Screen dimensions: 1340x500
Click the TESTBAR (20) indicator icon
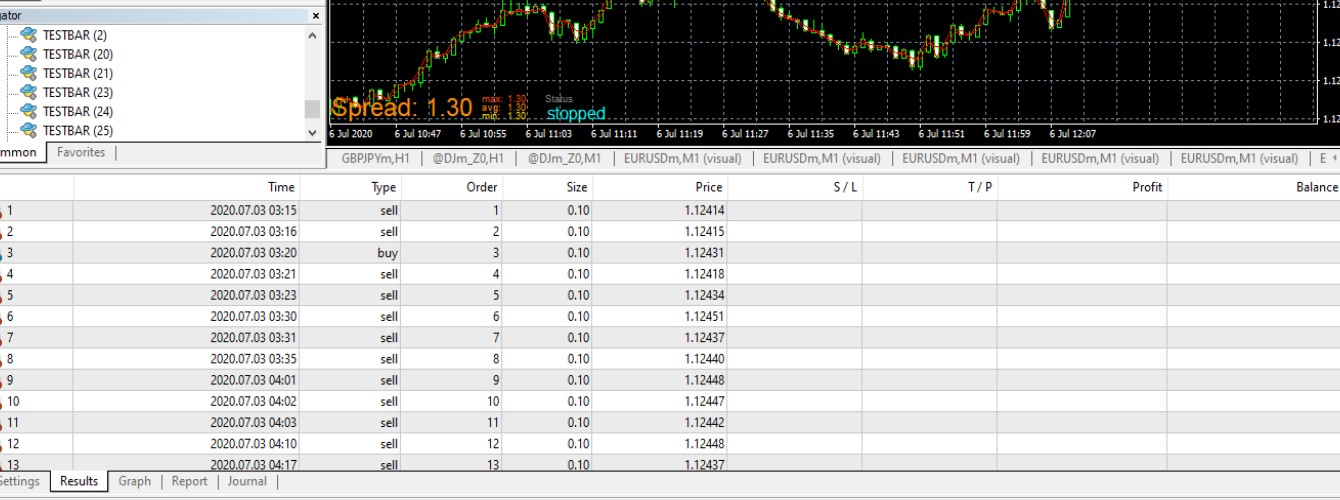coord(29,54)
